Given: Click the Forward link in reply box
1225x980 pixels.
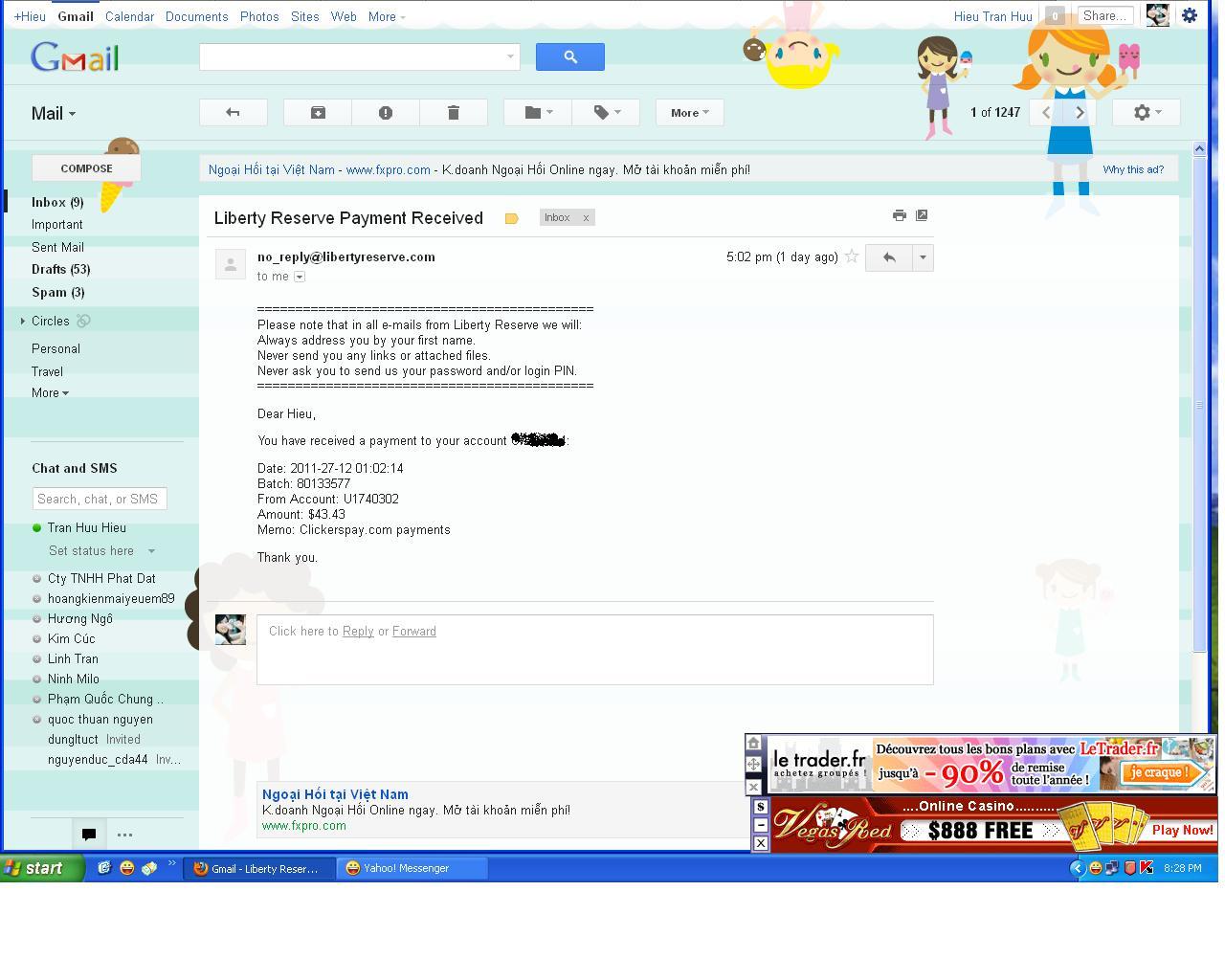Looking at the screenshot, I should pos(413,631).
